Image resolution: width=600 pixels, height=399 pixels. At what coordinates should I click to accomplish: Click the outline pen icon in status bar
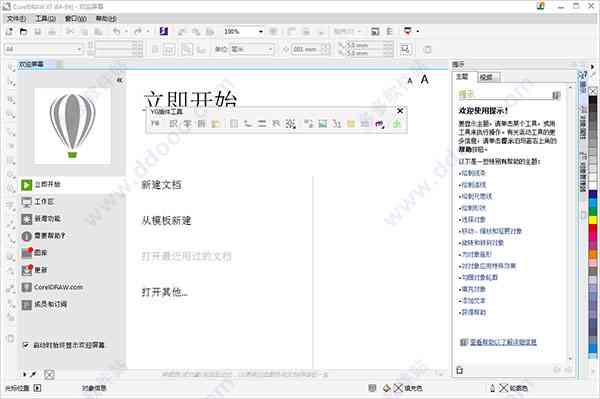(492, 388)
